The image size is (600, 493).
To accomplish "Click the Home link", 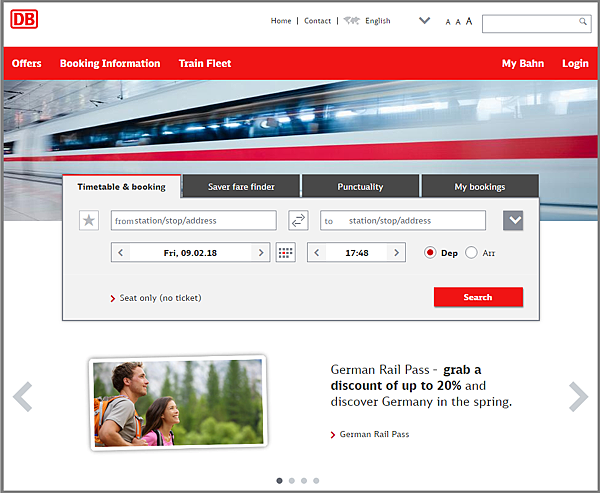I will tap(281, 21).
